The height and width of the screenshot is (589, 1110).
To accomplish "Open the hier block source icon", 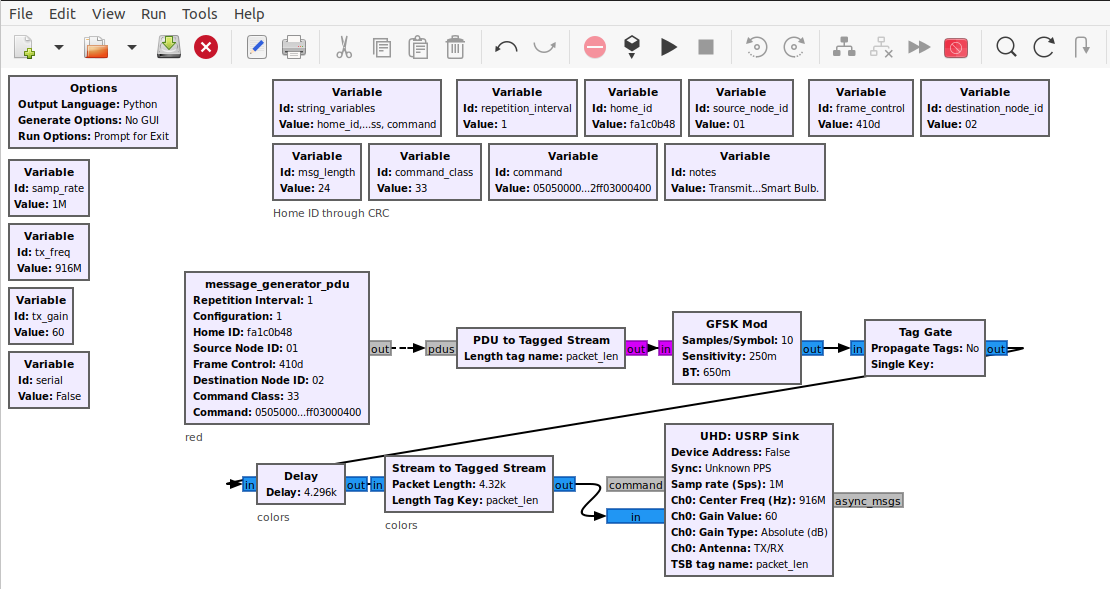I will [x=1081, y=47].
